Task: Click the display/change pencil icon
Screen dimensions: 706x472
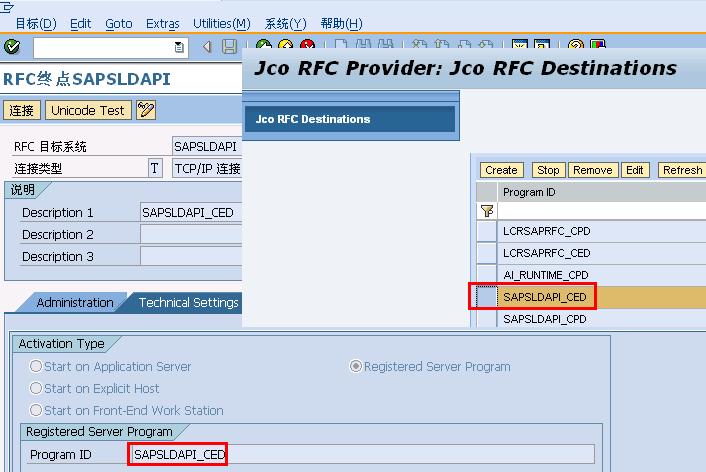Action: point(146,110)
